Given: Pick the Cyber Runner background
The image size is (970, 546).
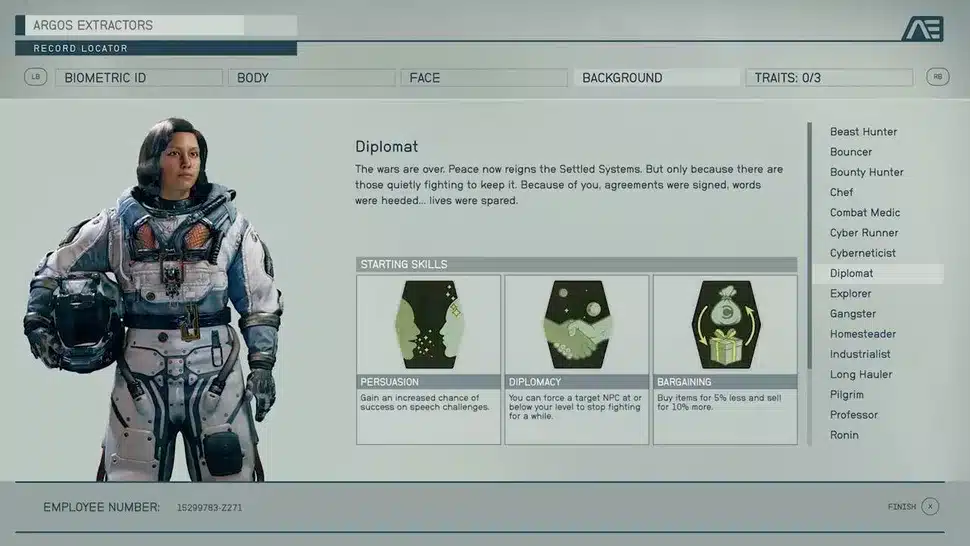Looking at the screenshot, I should pos(863,233).
